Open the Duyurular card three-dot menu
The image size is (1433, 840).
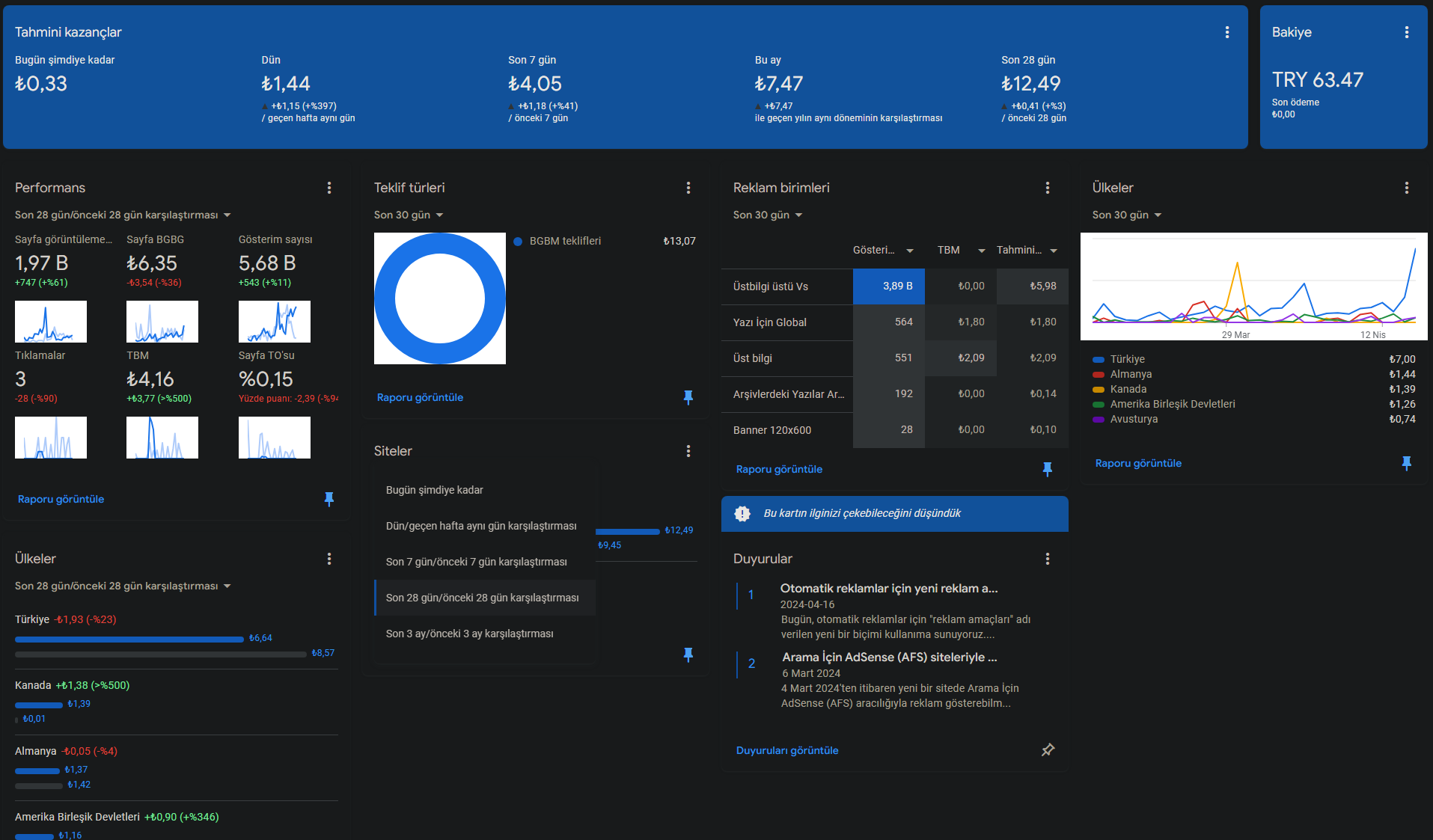coord(1048,559)
